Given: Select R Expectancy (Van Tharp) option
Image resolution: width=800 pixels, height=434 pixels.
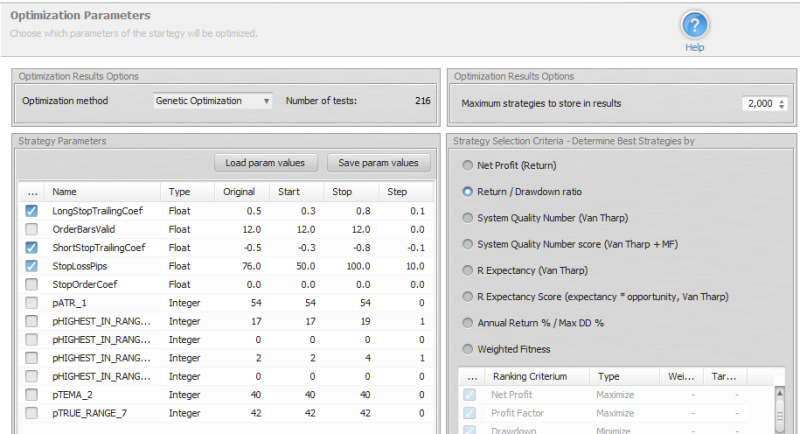Looking at the screenshot, I should pos(467,270).
